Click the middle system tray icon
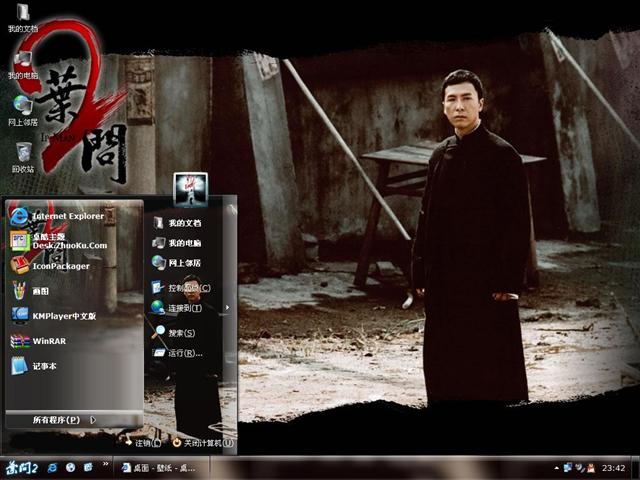640x480 pixels. pos(579,467)
